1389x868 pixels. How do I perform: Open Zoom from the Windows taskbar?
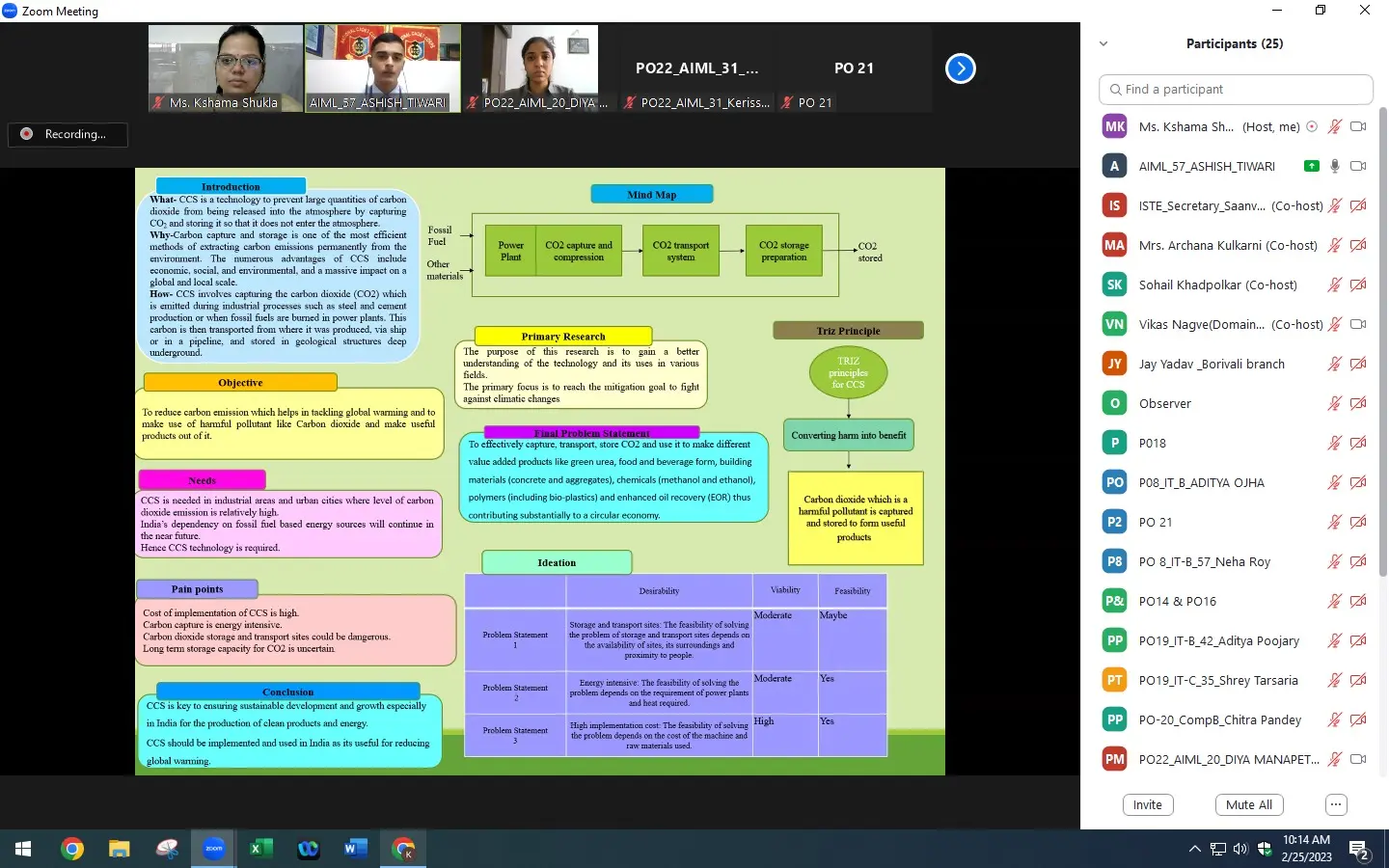(213, 849)
